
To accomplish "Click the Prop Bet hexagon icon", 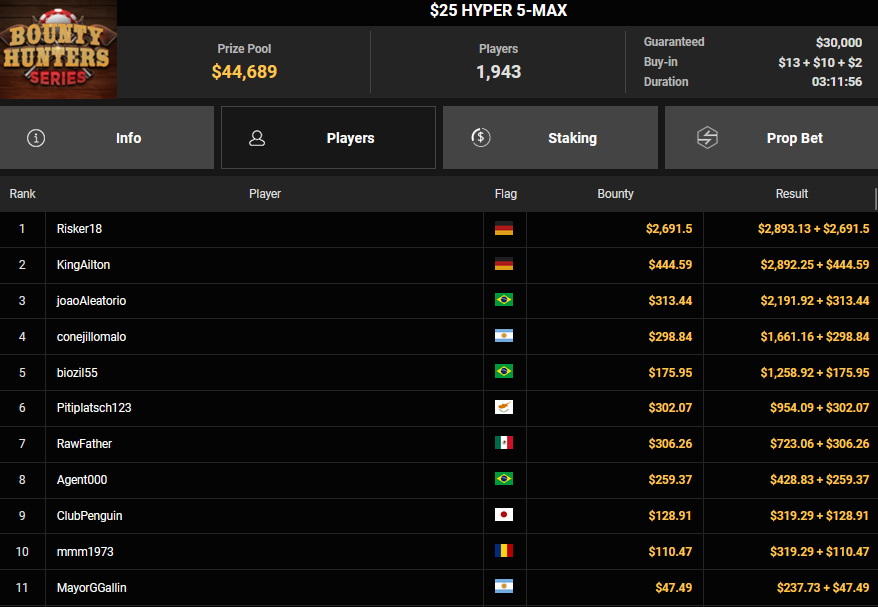I will click(707, 138).
